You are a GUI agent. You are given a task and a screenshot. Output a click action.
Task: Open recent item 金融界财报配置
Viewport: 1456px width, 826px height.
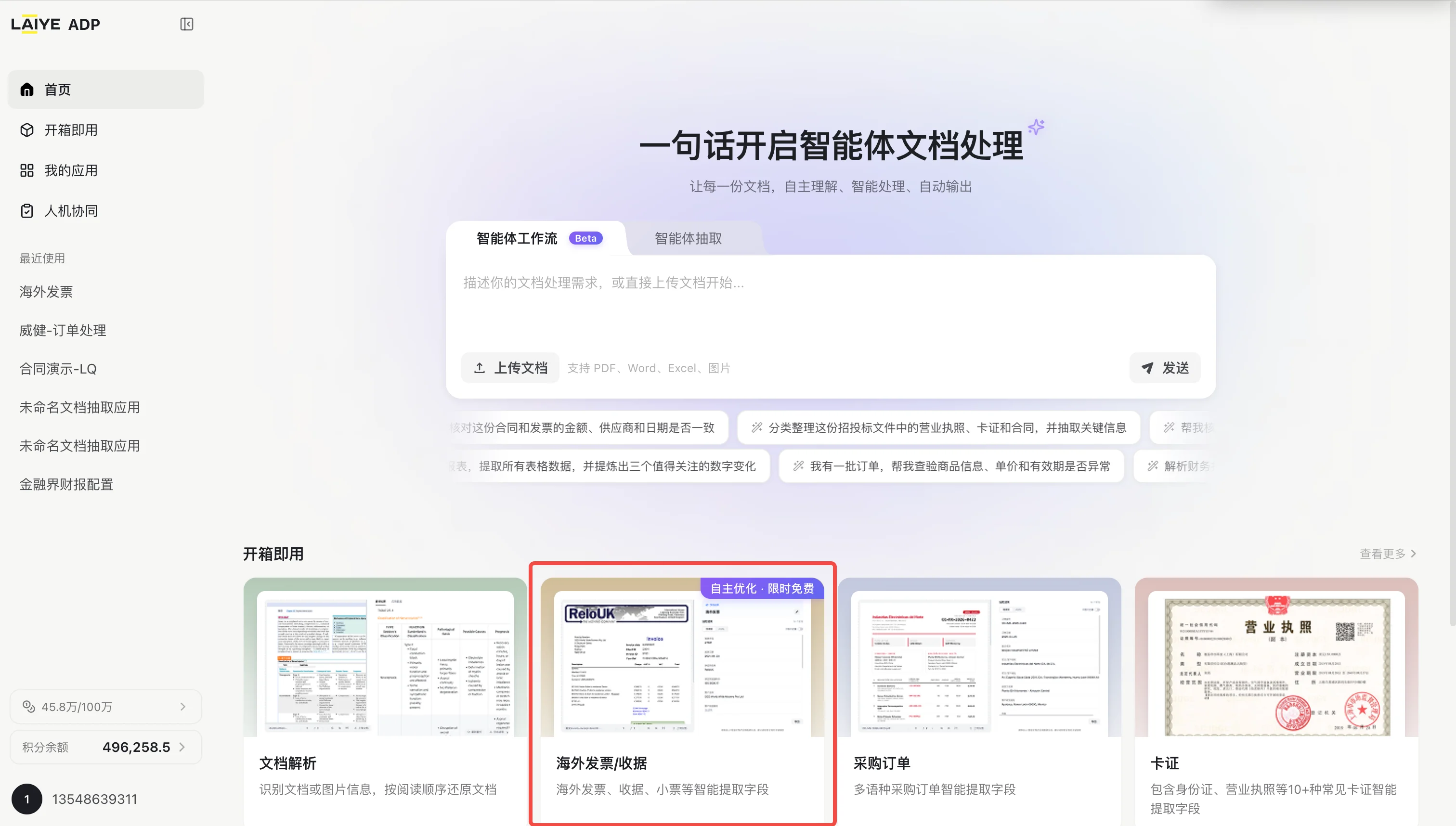(x=66, y=484)
